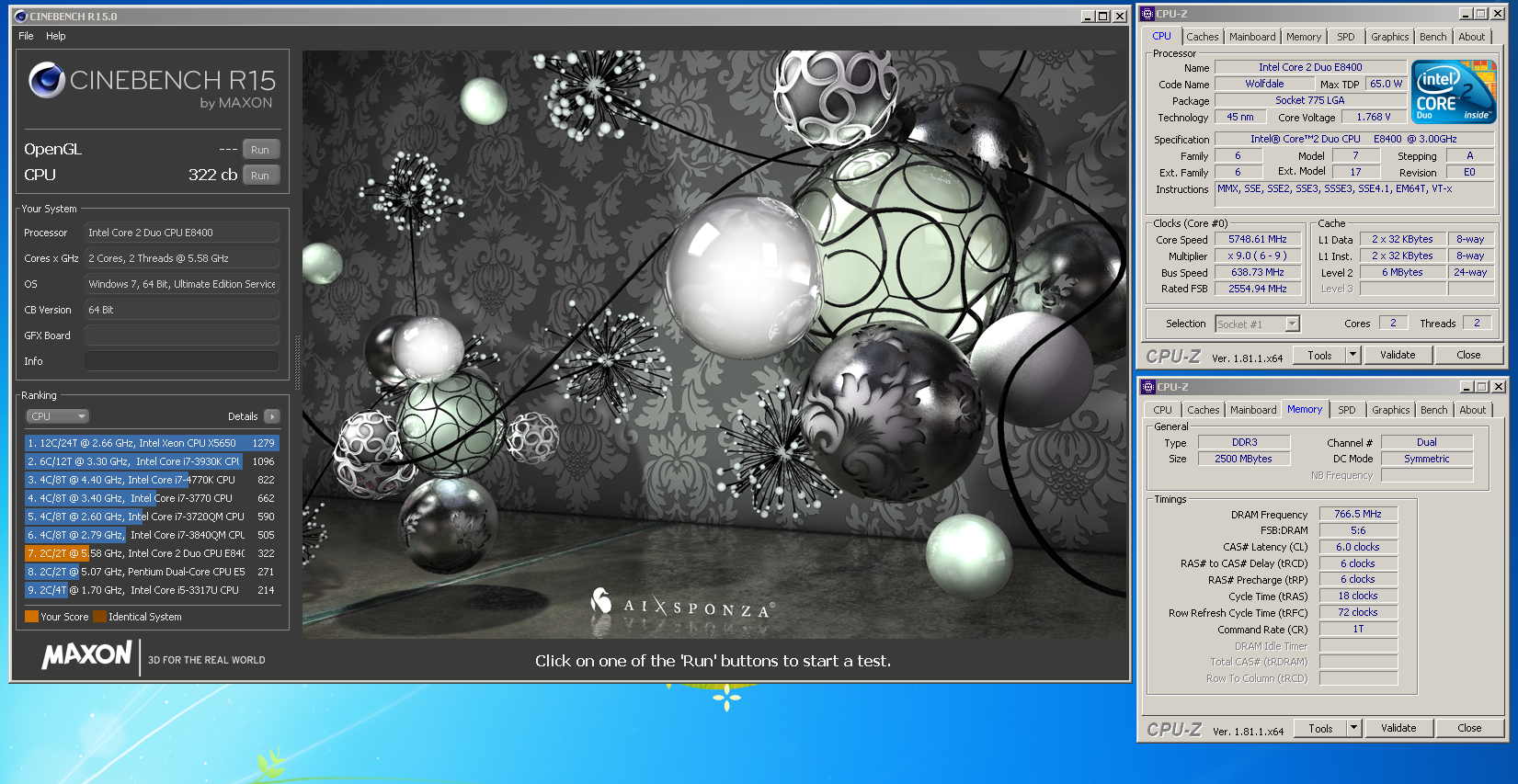Switch to CPU tab in lower CPU-Z window
Image resolution: width=1518 pixels, height=784 pixels.
pyautogui.click(x=1163, y=410)
